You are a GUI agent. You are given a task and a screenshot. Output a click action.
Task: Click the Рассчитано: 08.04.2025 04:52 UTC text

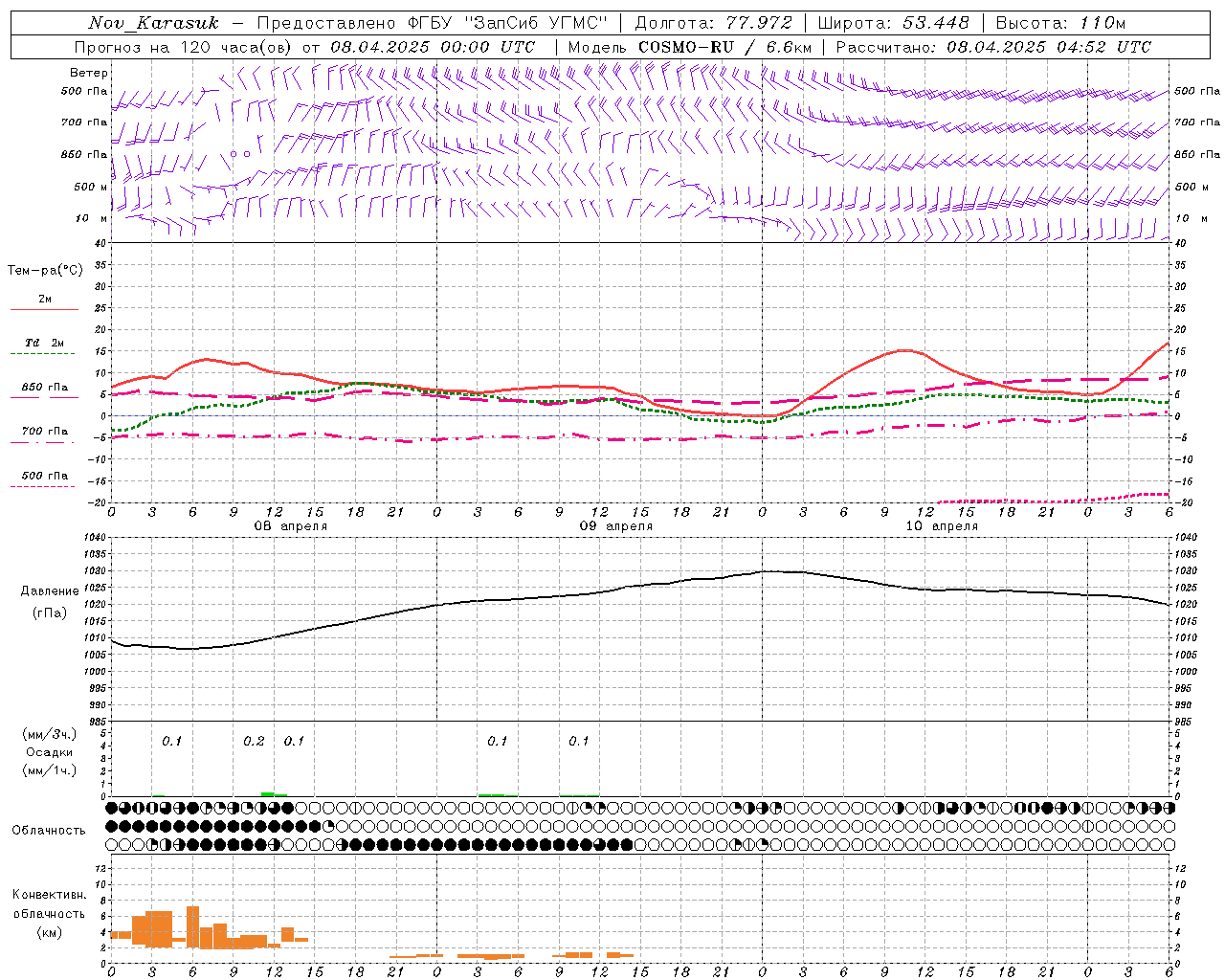click(x=993, y=47)
